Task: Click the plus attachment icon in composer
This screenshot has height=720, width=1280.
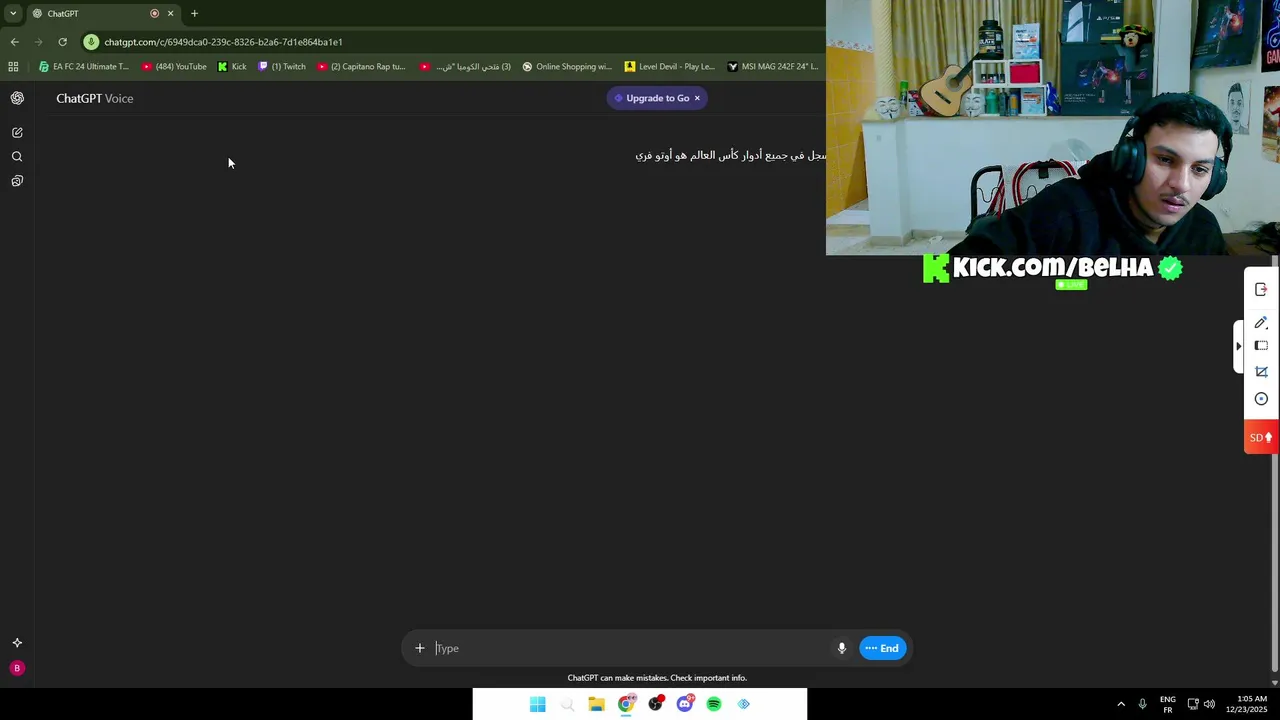Action: point(420,648)
